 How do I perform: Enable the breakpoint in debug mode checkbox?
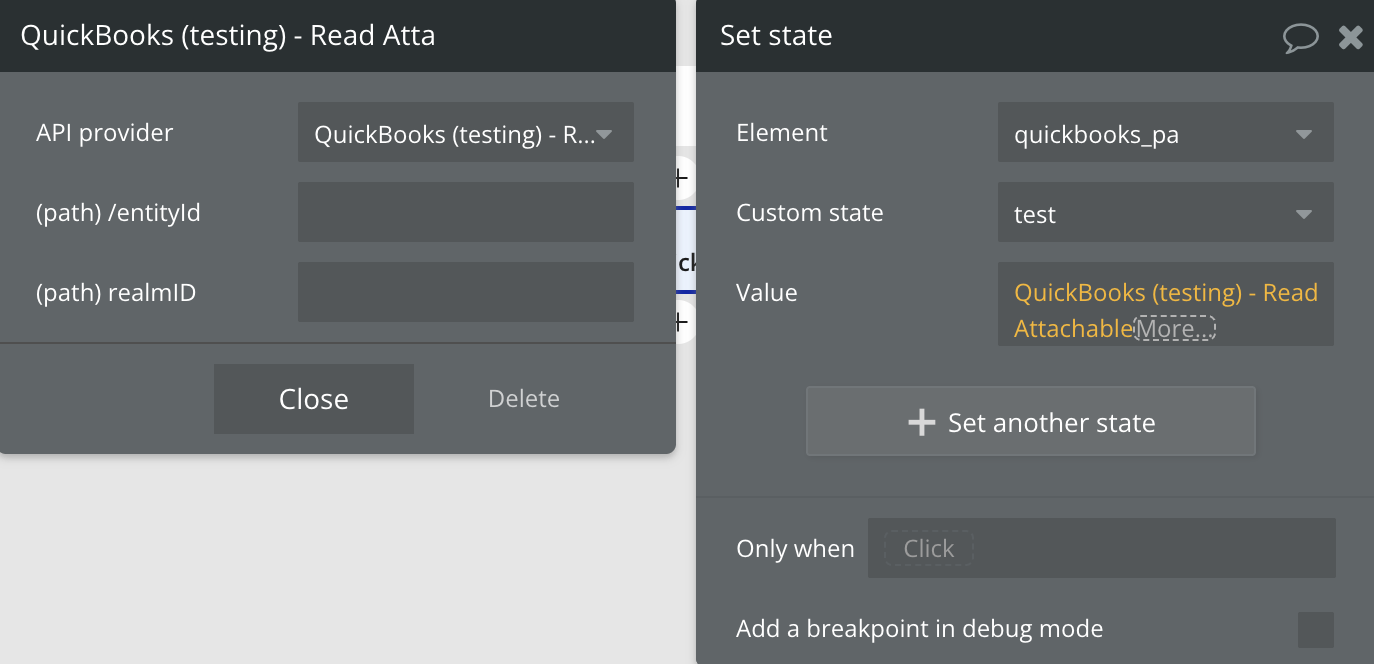tap(1315, 630)
